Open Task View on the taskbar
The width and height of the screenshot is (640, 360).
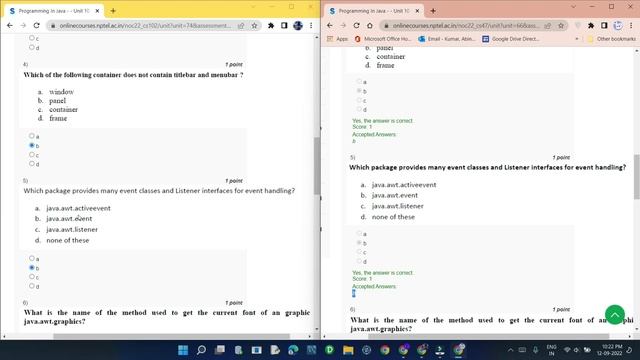[x=220, y=350]
